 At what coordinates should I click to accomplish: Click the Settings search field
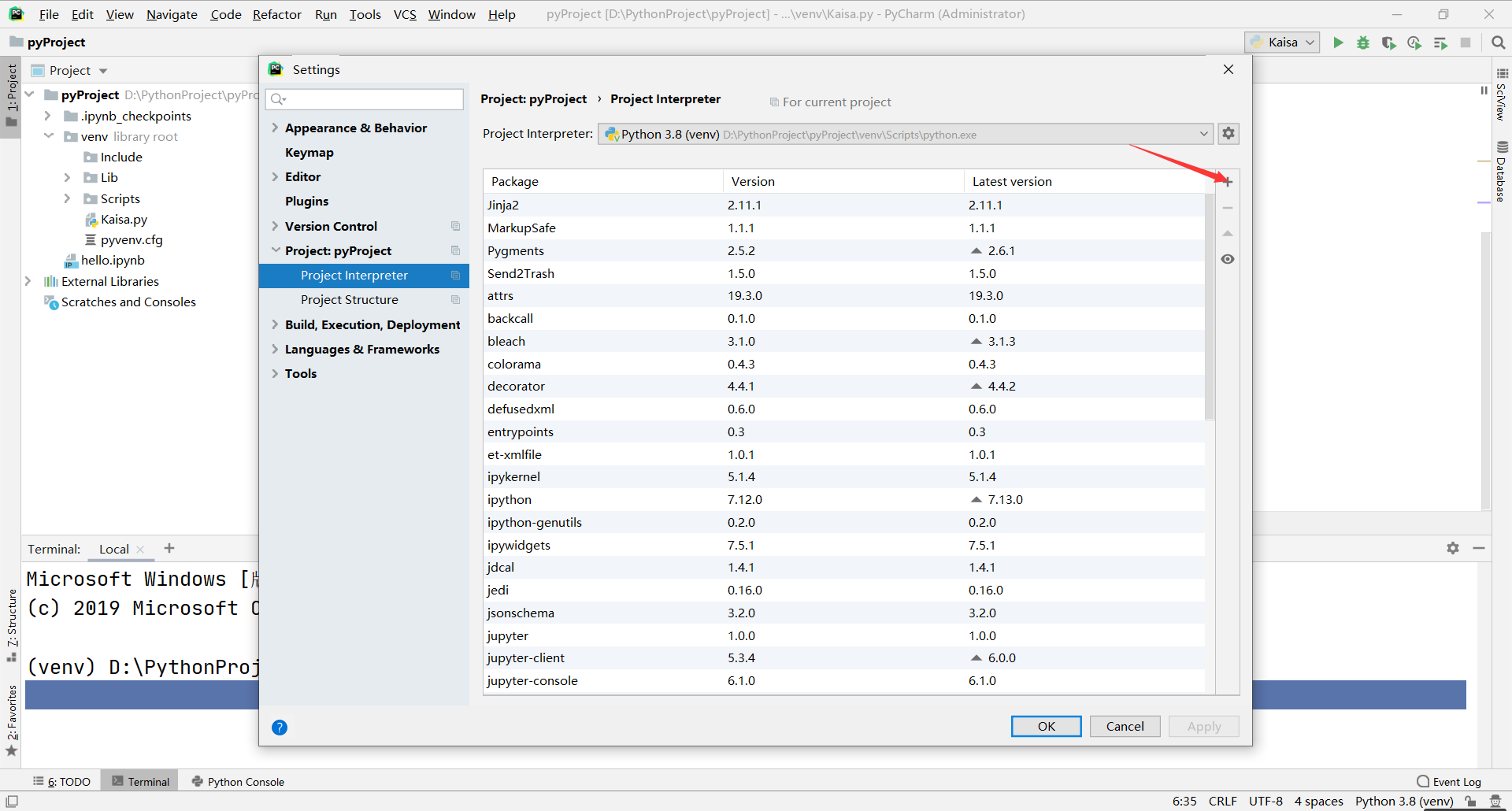365,98
